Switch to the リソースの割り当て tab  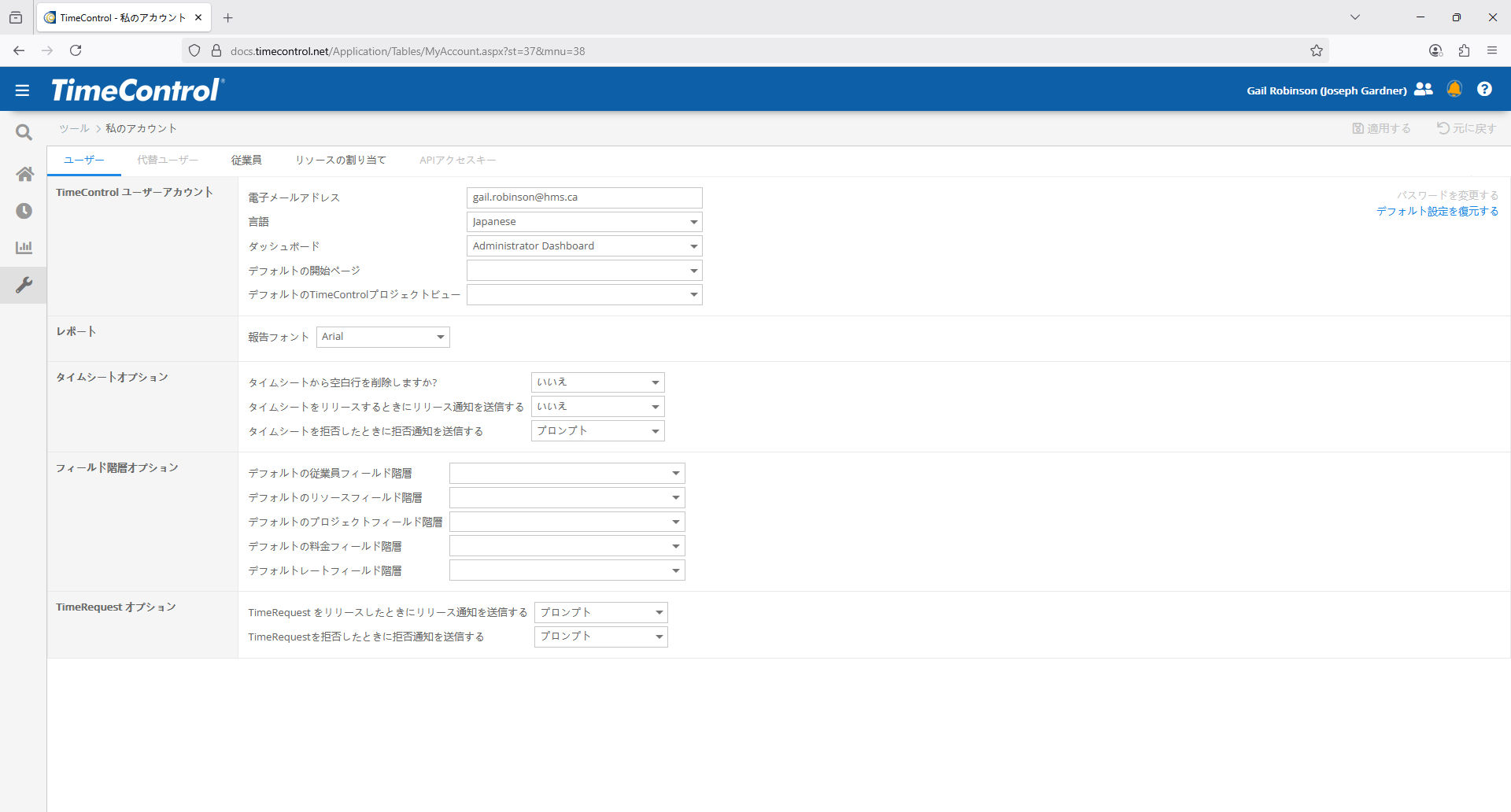pos(341,161)
